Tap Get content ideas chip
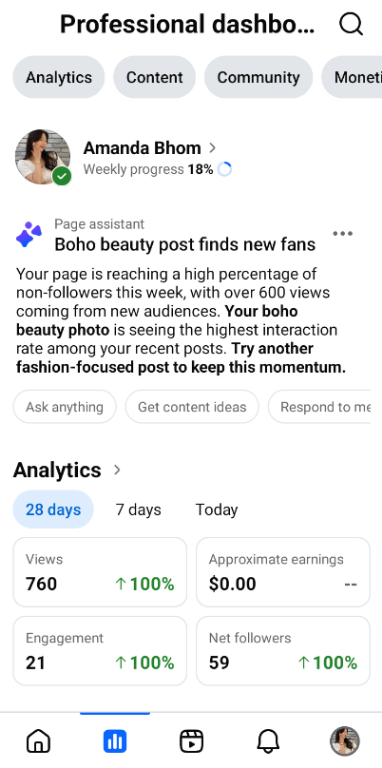Viewport: 382px width, 768px height. click(192, 407)
